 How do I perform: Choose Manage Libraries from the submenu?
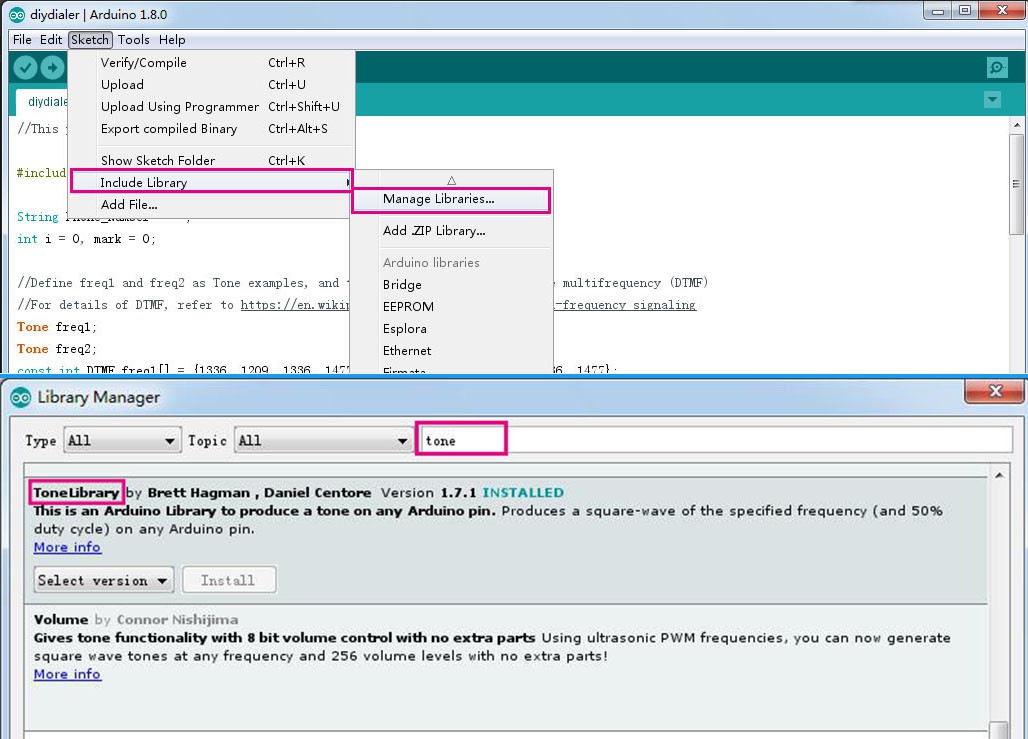tap(439, 199)
